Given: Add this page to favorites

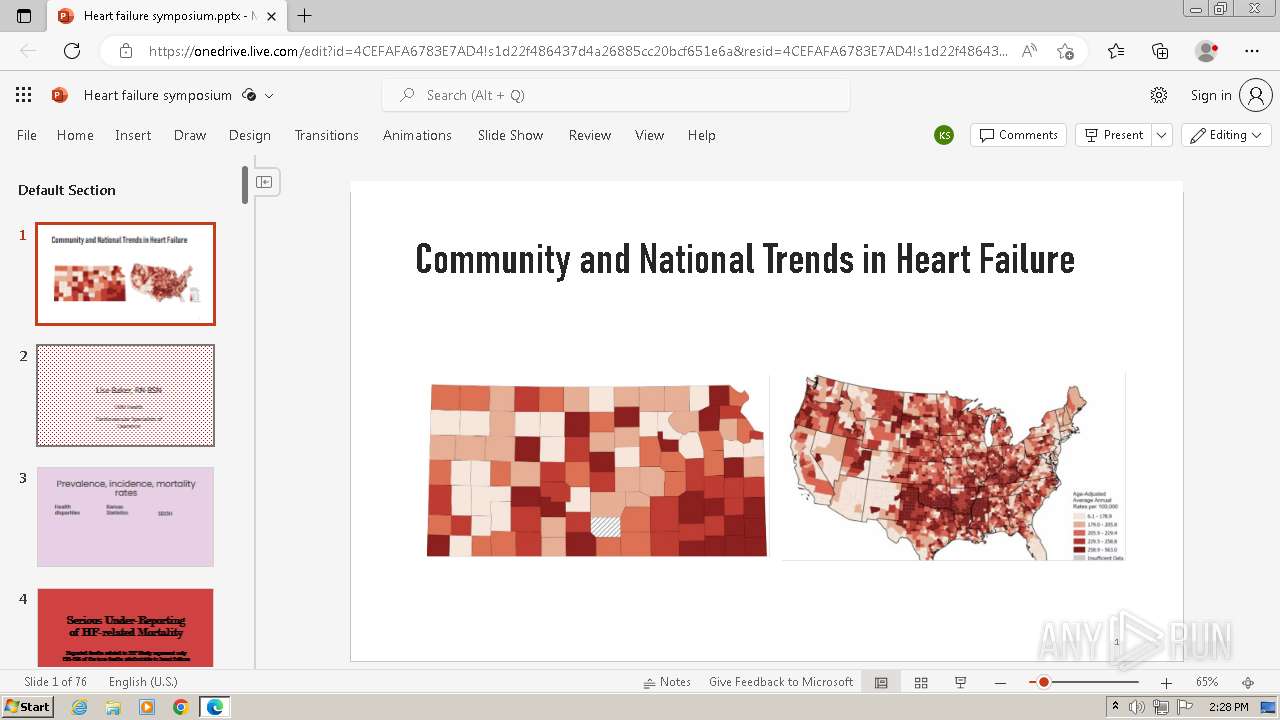Looking at the screenshot, I should [x=1065, y=51].
